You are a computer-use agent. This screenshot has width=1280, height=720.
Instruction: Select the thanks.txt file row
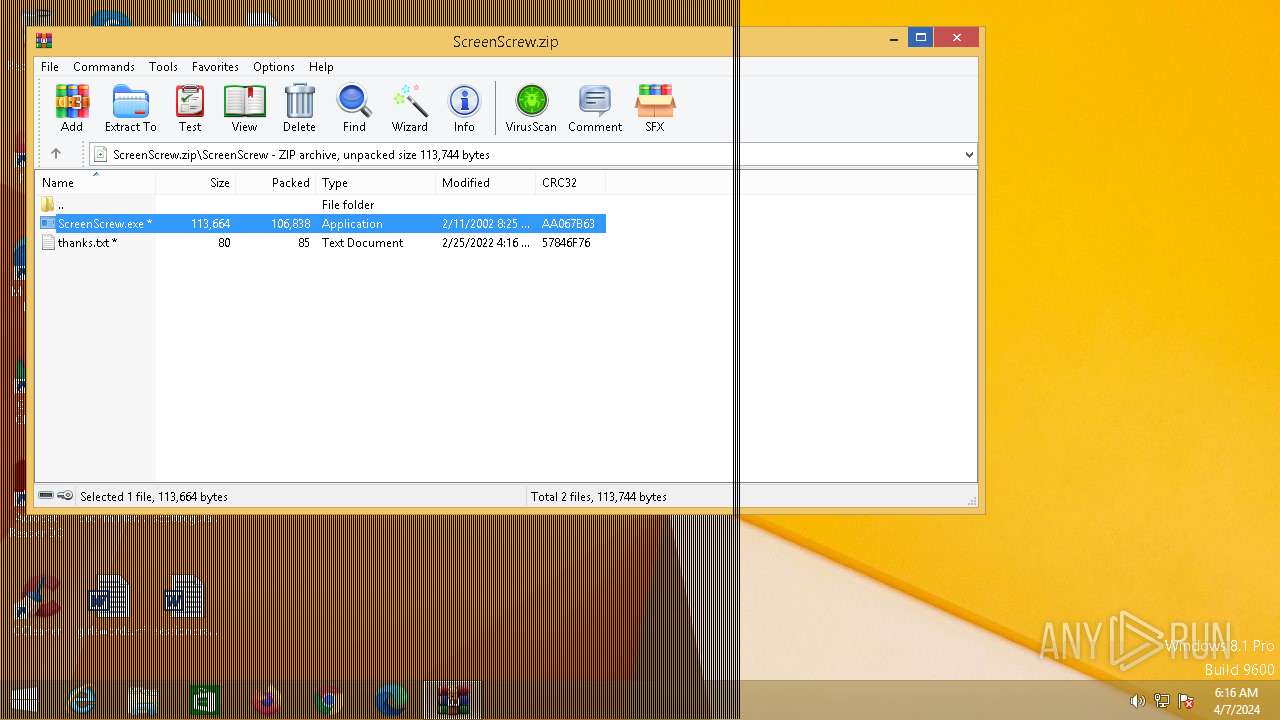point(321,243)
